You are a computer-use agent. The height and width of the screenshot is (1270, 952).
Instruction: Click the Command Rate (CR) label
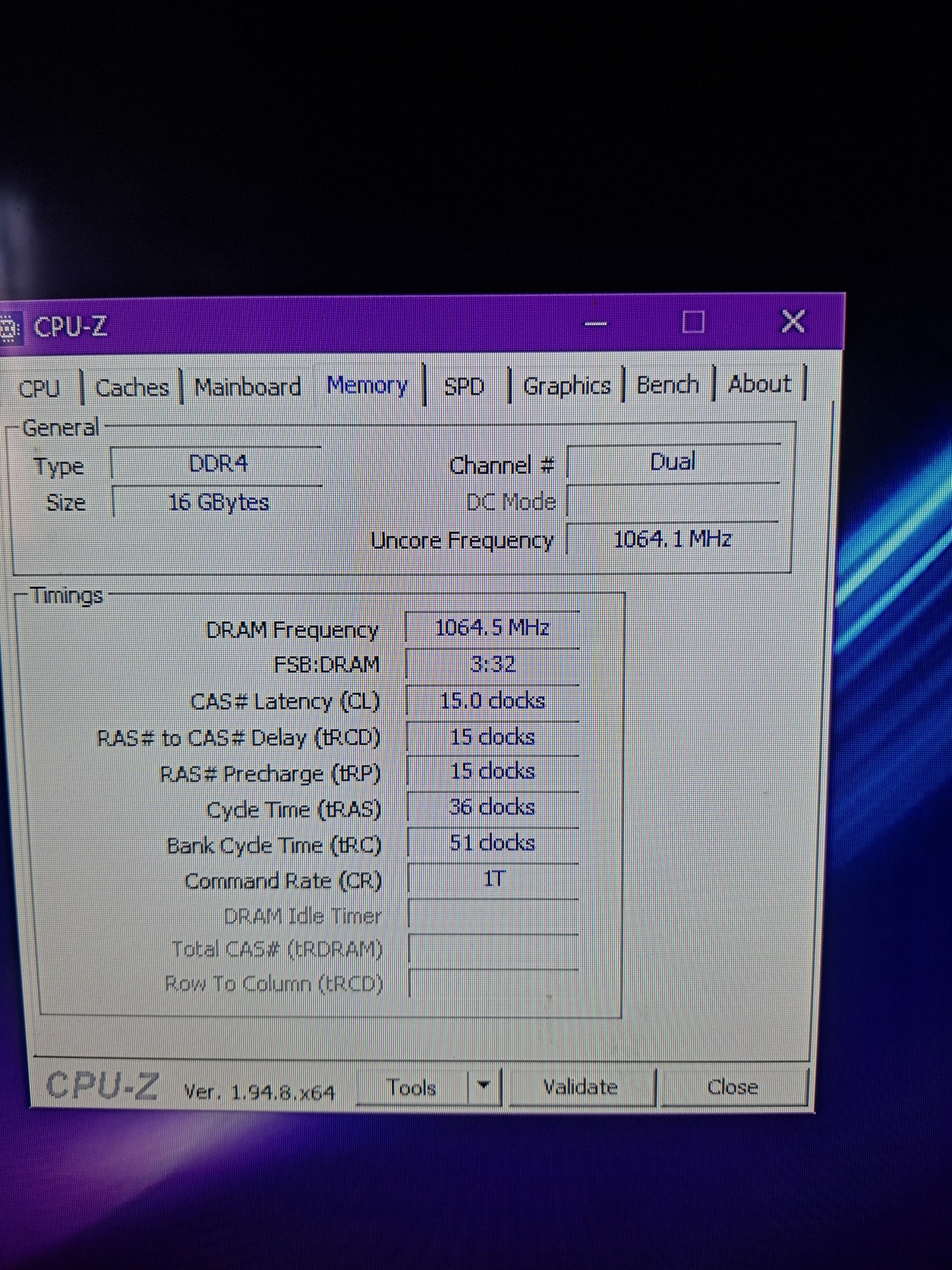click(x=283, y=881)
